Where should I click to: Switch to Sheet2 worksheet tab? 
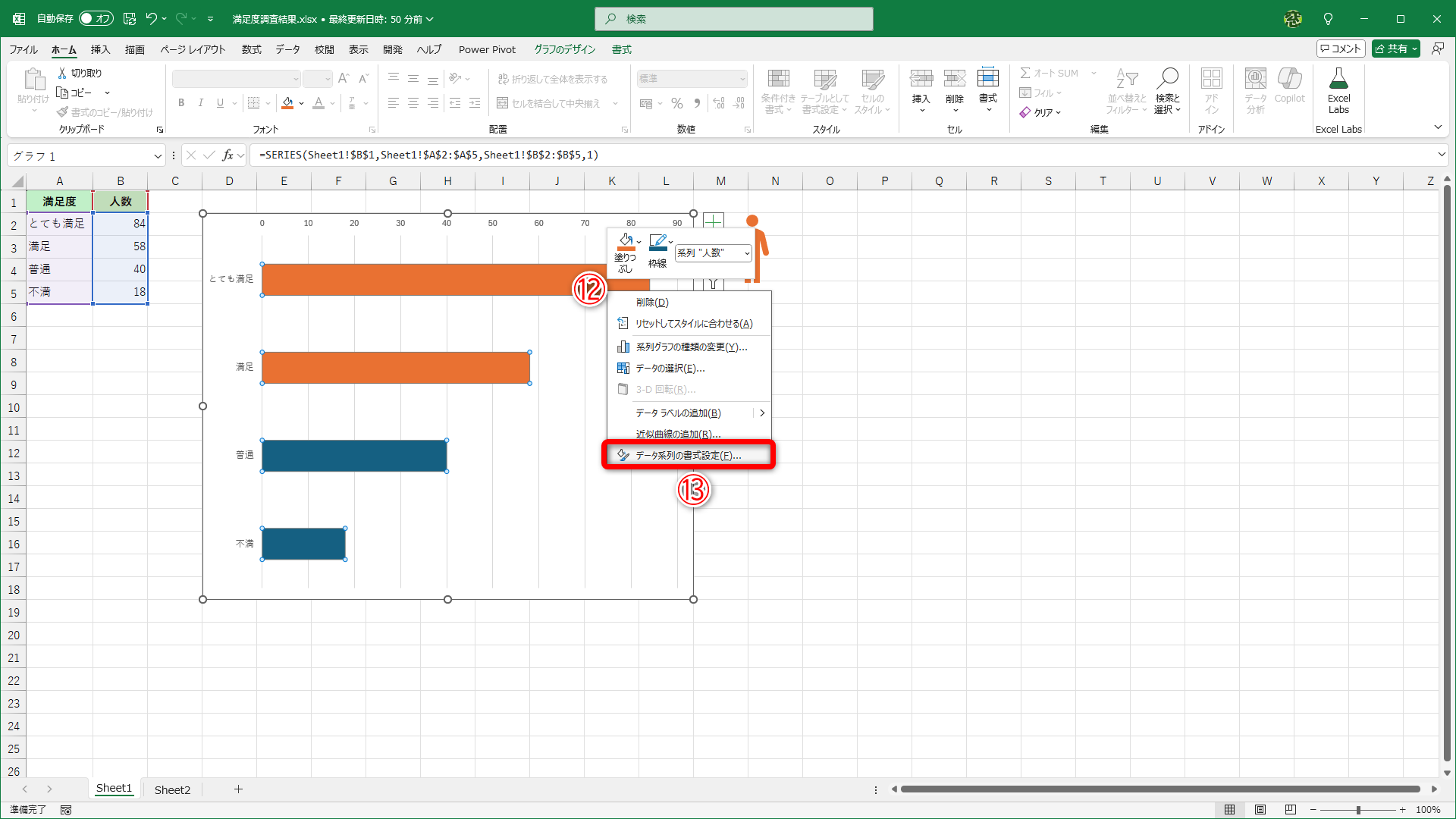172,789
